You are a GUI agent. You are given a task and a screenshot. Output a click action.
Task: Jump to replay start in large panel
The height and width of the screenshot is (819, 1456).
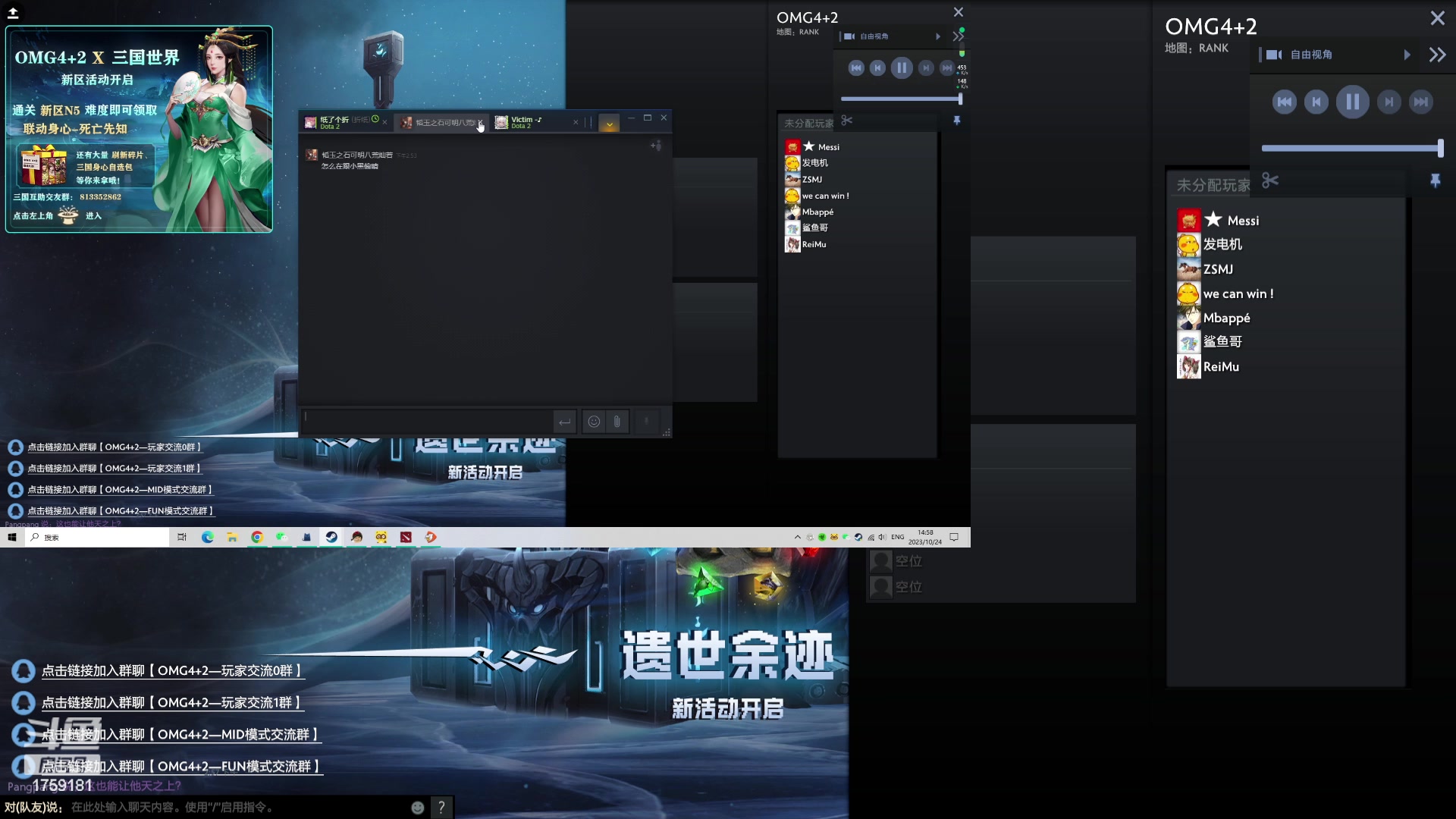point(1284,102)
